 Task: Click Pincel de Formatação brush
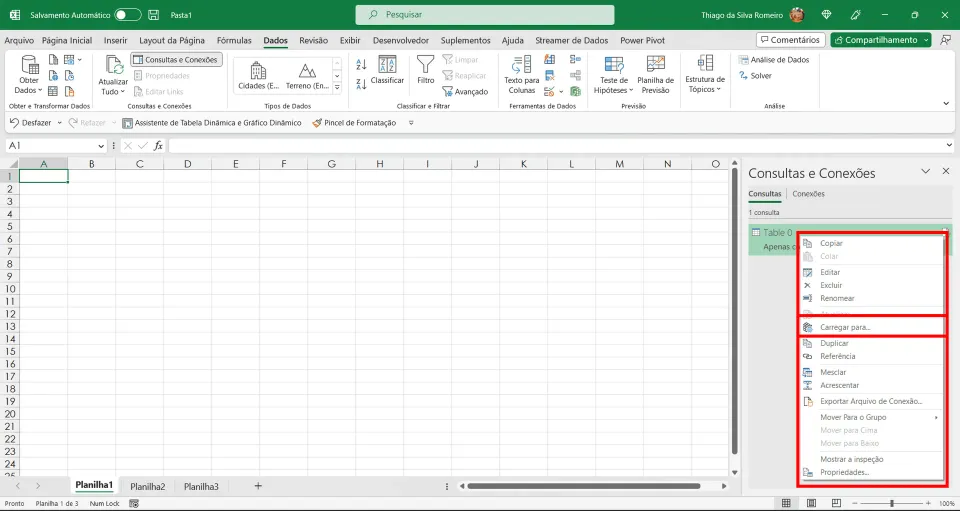[354, 123]
